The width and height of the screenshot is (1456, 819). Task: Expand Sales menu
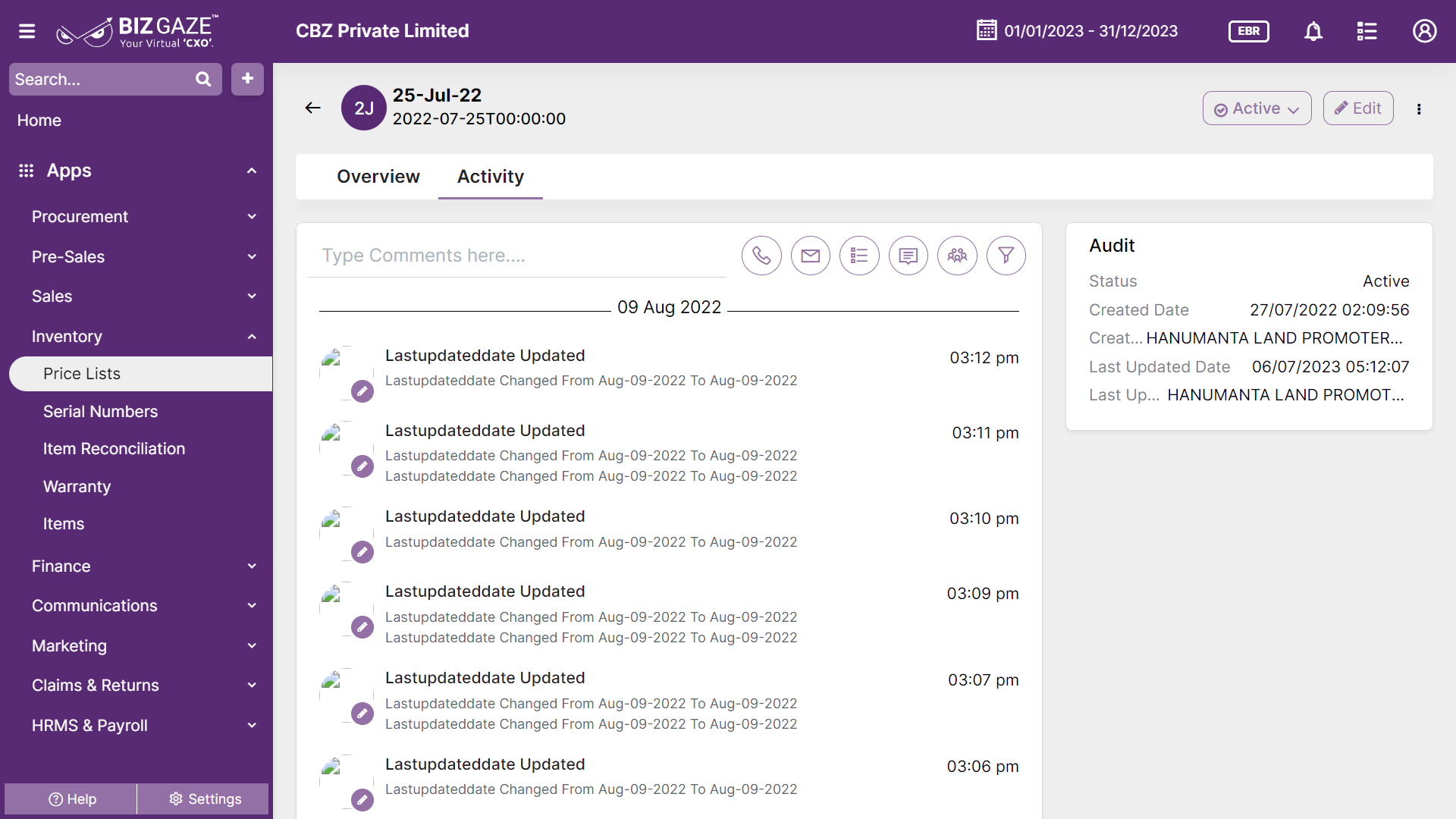point(252,297)
